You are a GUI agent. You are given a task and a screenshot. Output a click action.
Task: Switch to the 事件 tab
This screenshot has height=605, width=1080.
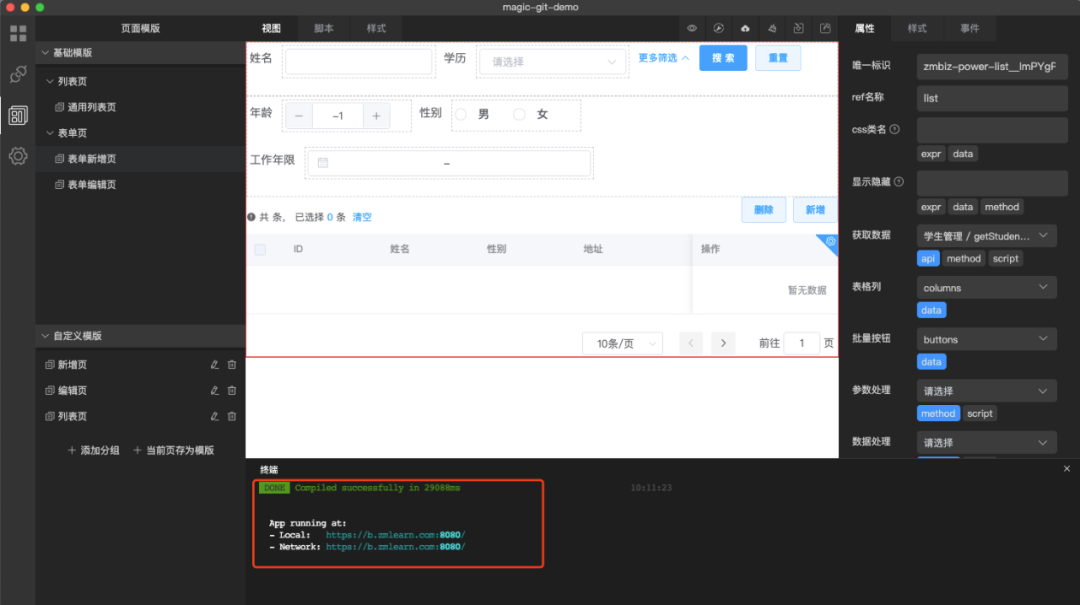970,28
